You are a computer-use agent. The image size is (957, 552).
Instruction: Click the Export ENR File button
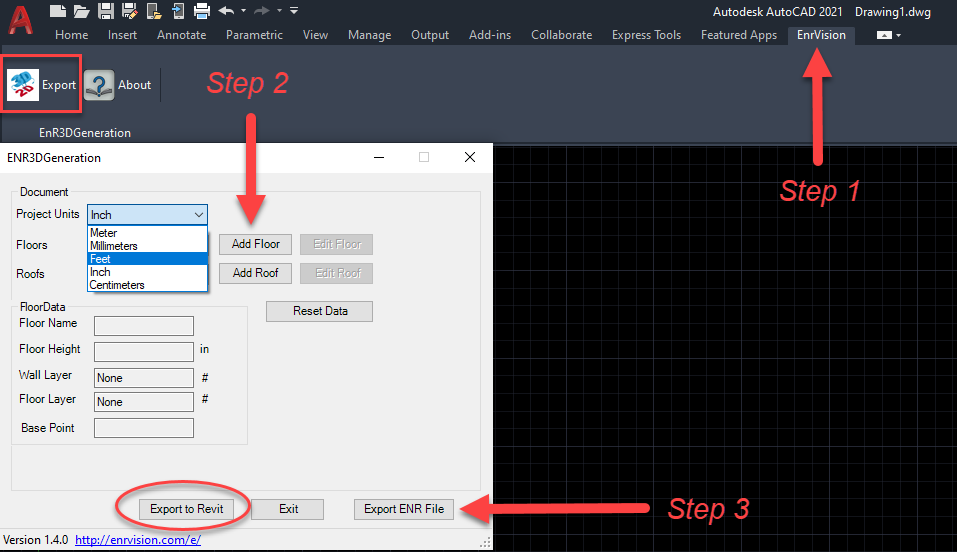pos(404,509)
